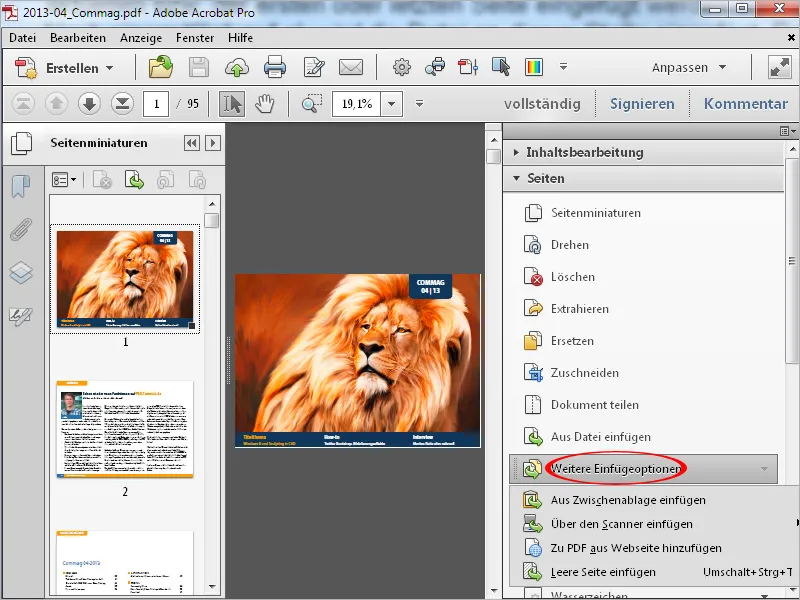Click the email envelope icon
Screen dimensions: 800x600
(351, 67)
